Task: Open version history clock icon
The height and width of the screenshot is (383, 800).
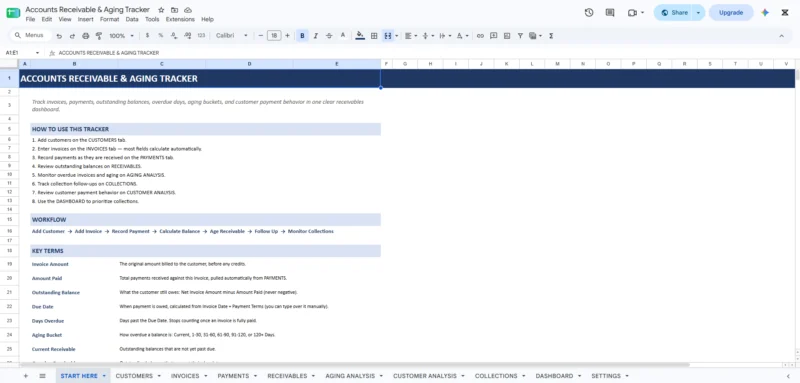Action: click(x=589, y=13)
